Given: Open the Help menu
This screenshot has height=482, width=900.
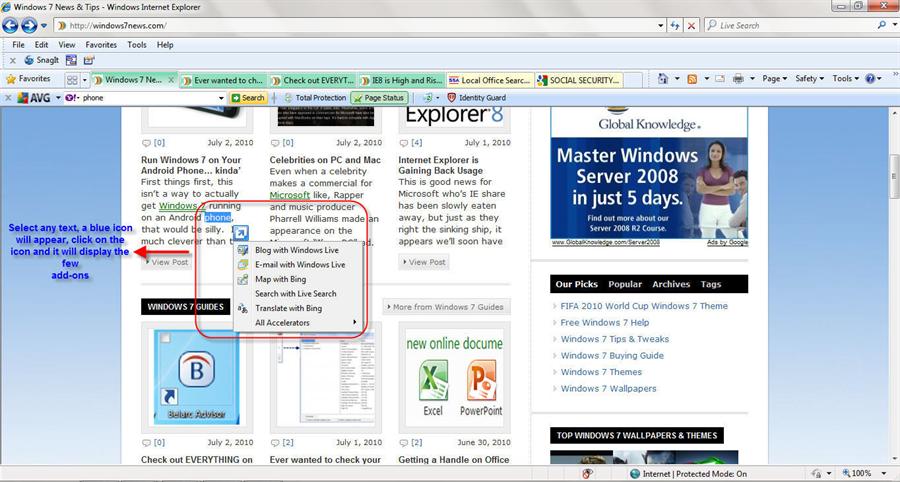Looking at the screenshot, I should click(165, 45).
